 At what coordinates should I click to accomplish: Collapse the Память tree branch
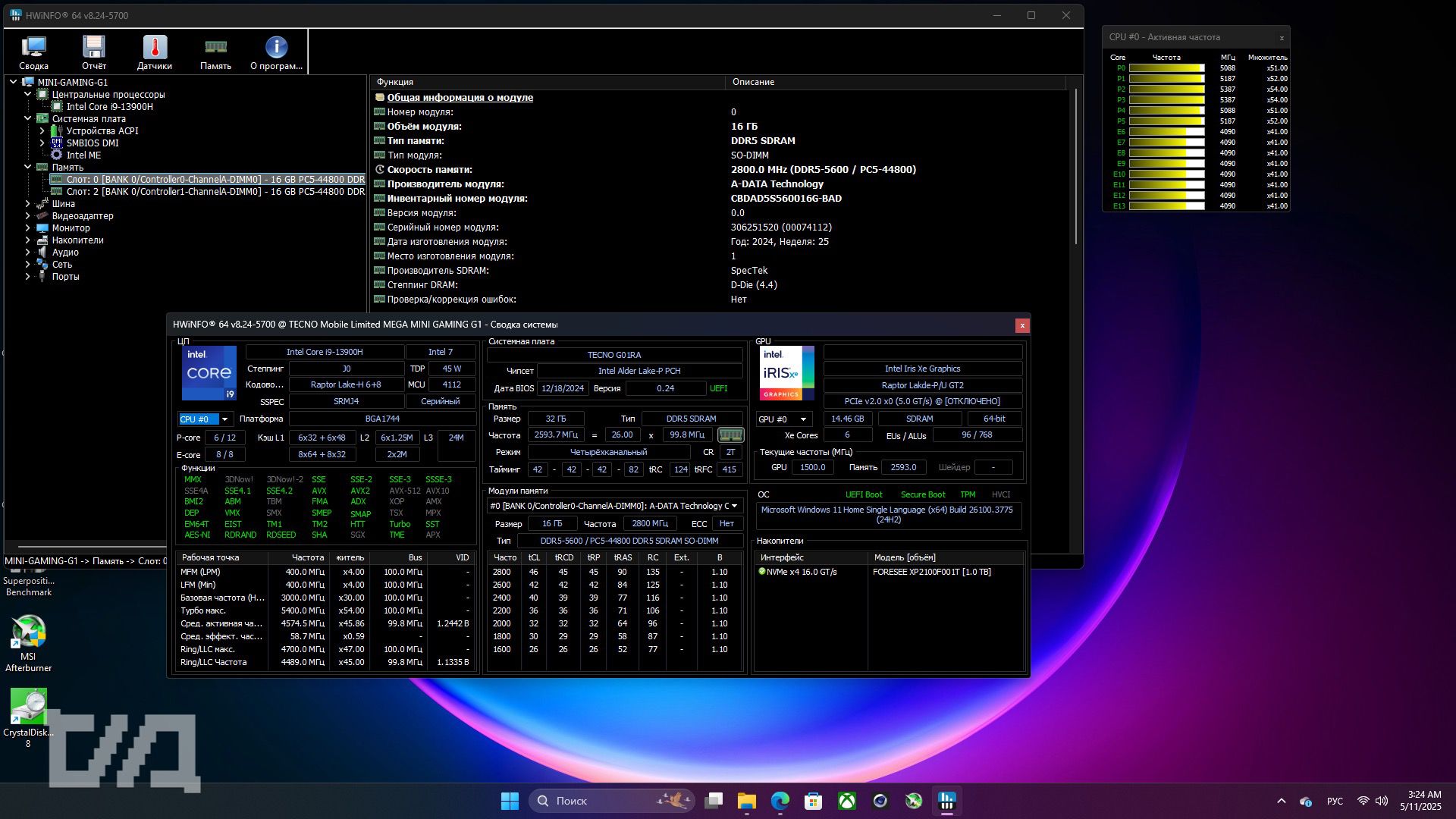[x=28, y=167]
